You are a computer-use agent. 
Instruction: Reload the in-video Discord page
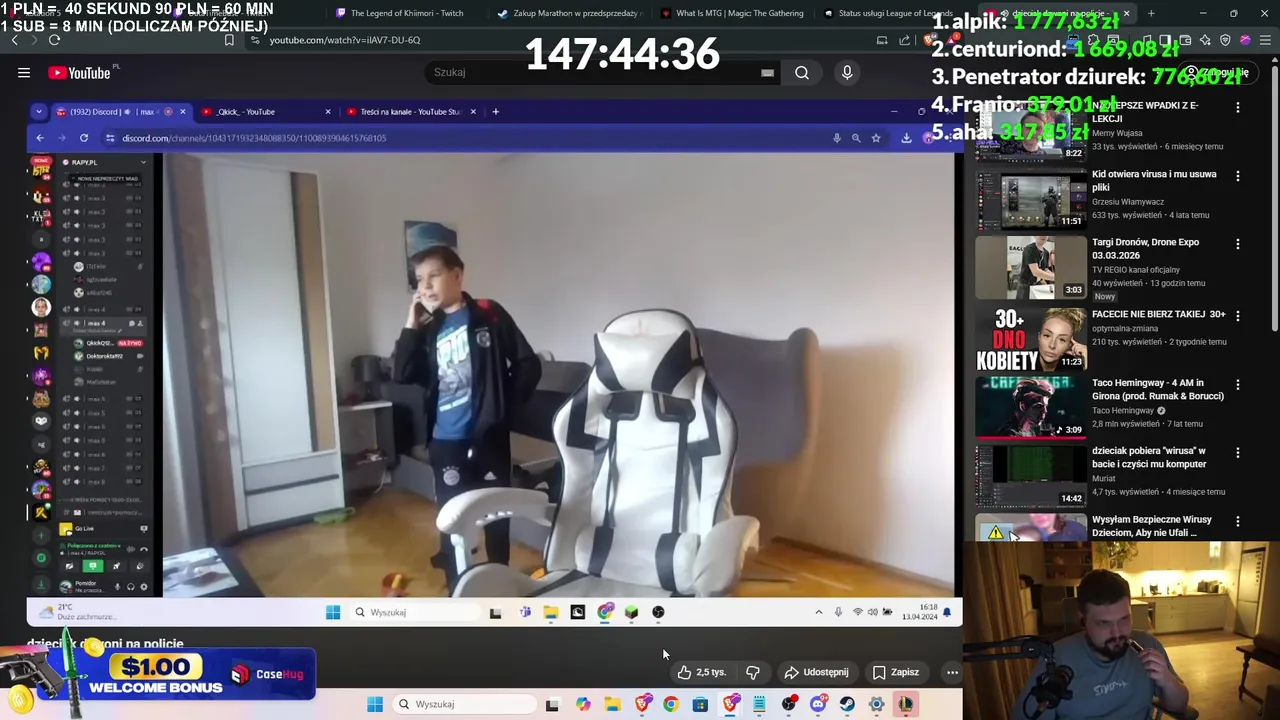coord(84,138)
